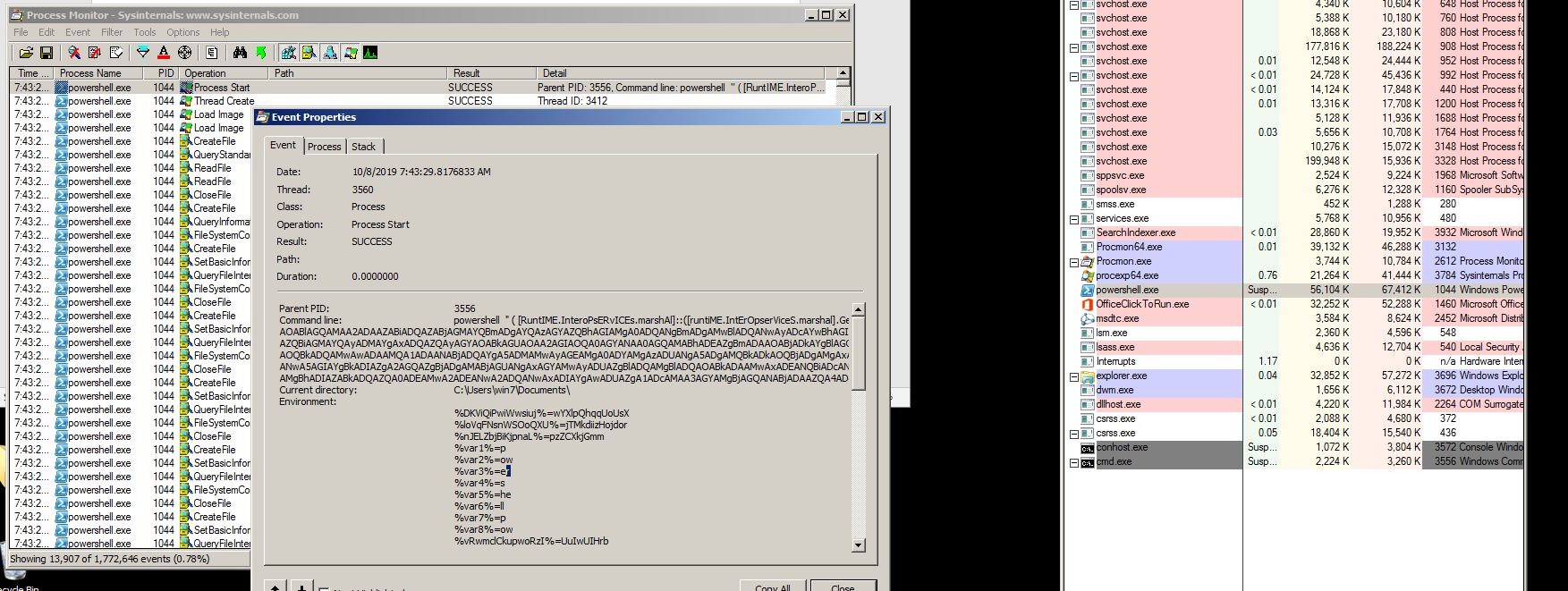This screenshot has height=591, width=1568.
Task: Open the Options menu in Process Monitor
Action: (183, 32)
